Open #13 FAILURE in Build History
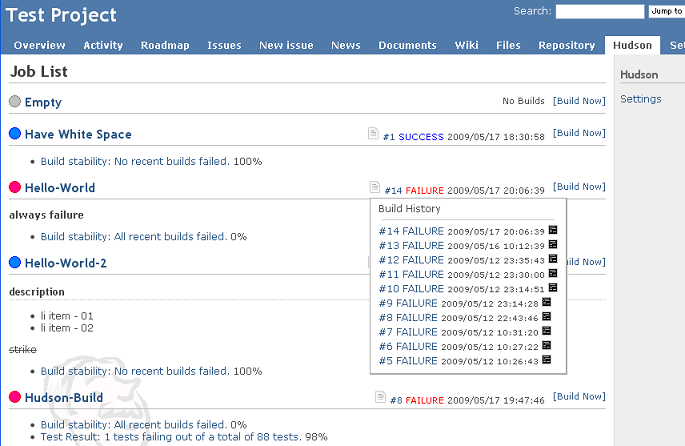 click(x=411, y=245)
